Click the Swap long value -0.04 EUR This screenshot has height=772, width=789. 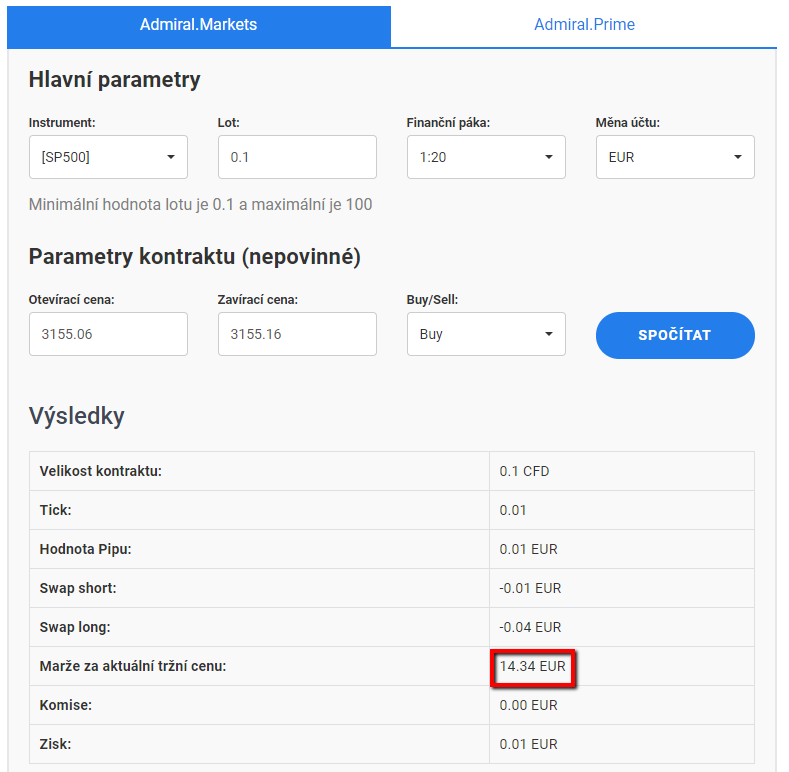pyautogui.click(x=530, y=627)
